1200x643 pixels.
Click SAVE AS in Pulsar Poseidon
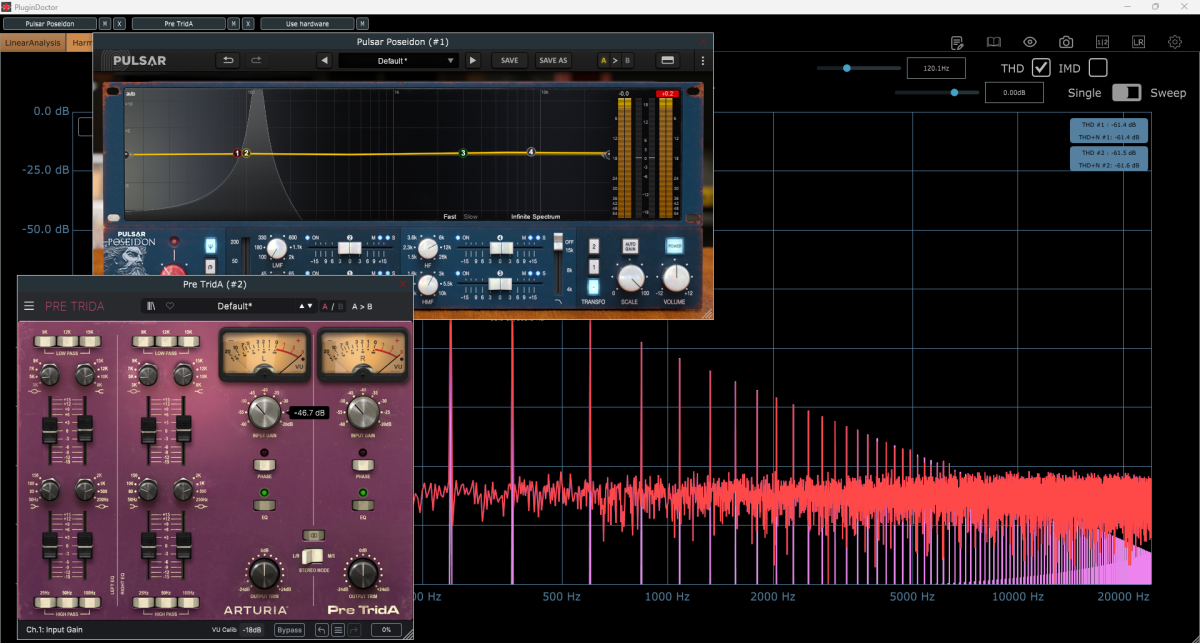tap(553, 60)
